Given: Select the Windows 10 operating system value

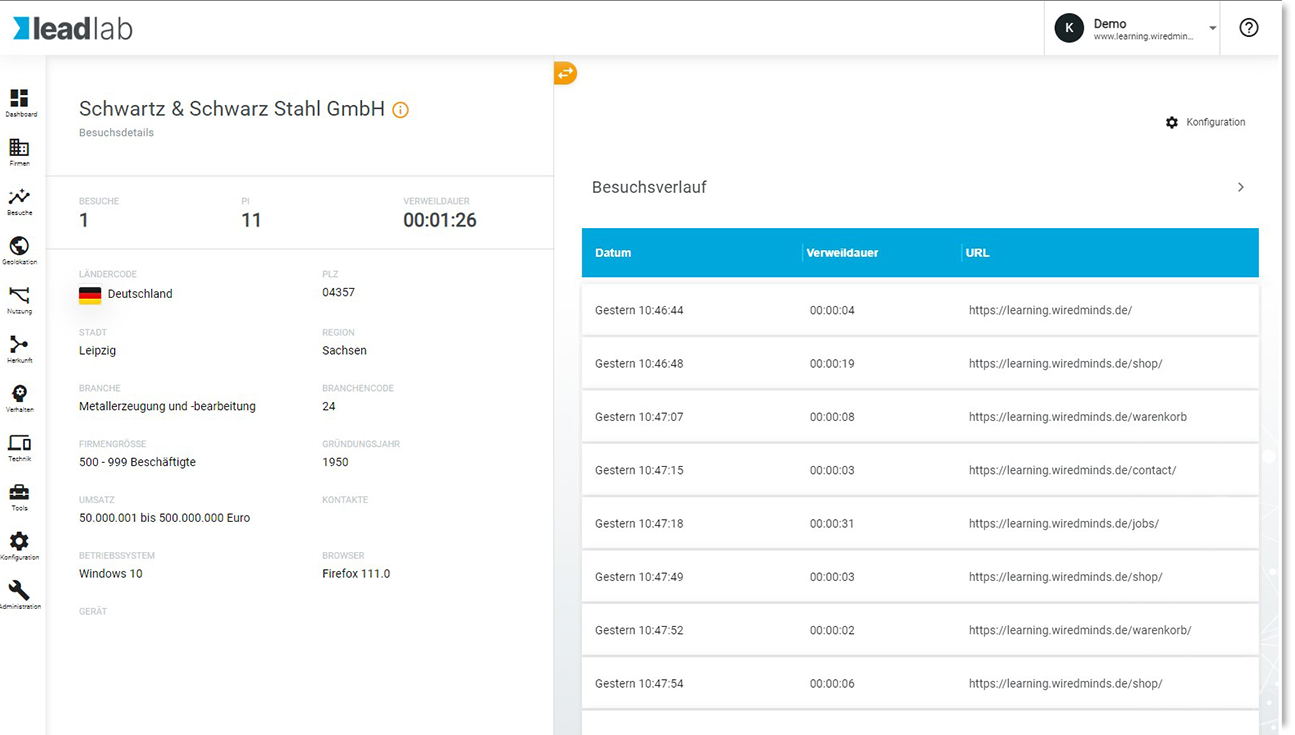Looking at the screenshot, I should tap(111, 574).
